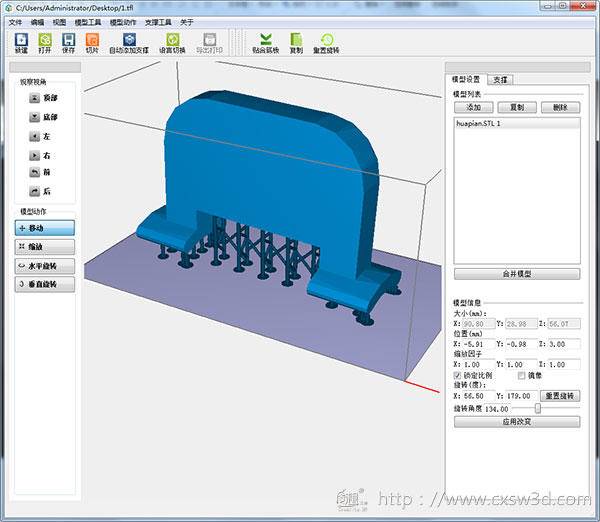Toggle the 锁定比例 lock ratio checkbox
Viewport: 600px width, 522px height.
[458, 375]
